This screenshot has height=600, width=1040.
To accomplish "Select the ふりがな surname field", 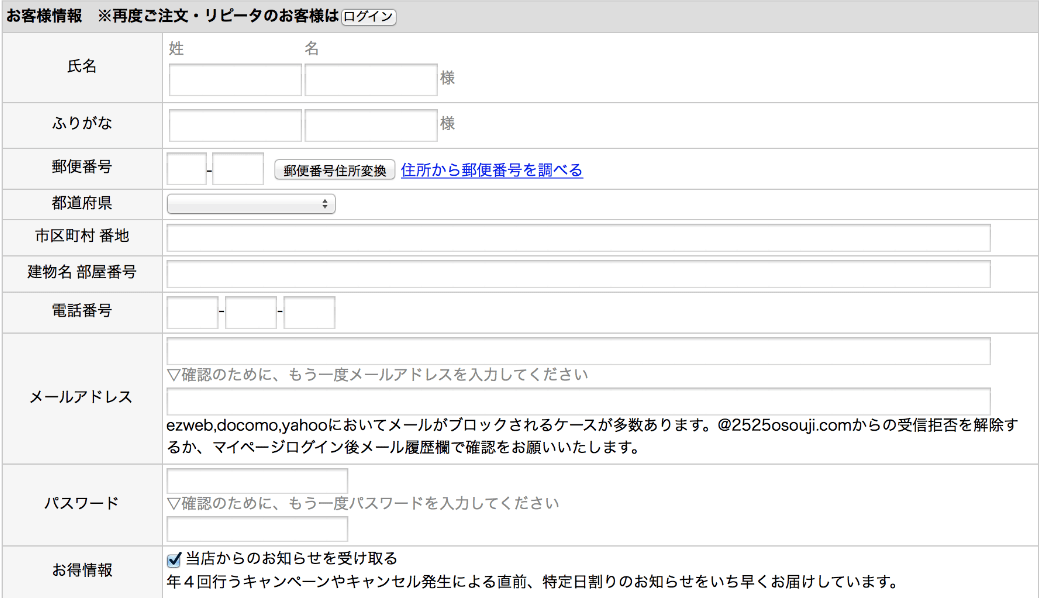I will point(234,124).
